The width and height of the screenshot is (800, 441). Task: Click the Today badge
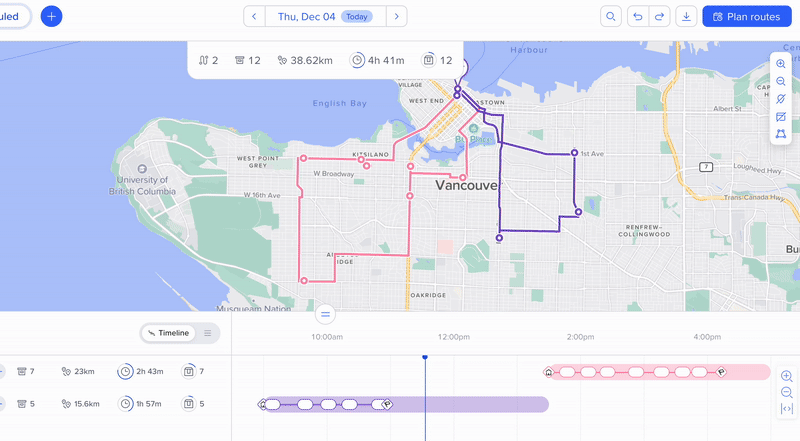357,16
